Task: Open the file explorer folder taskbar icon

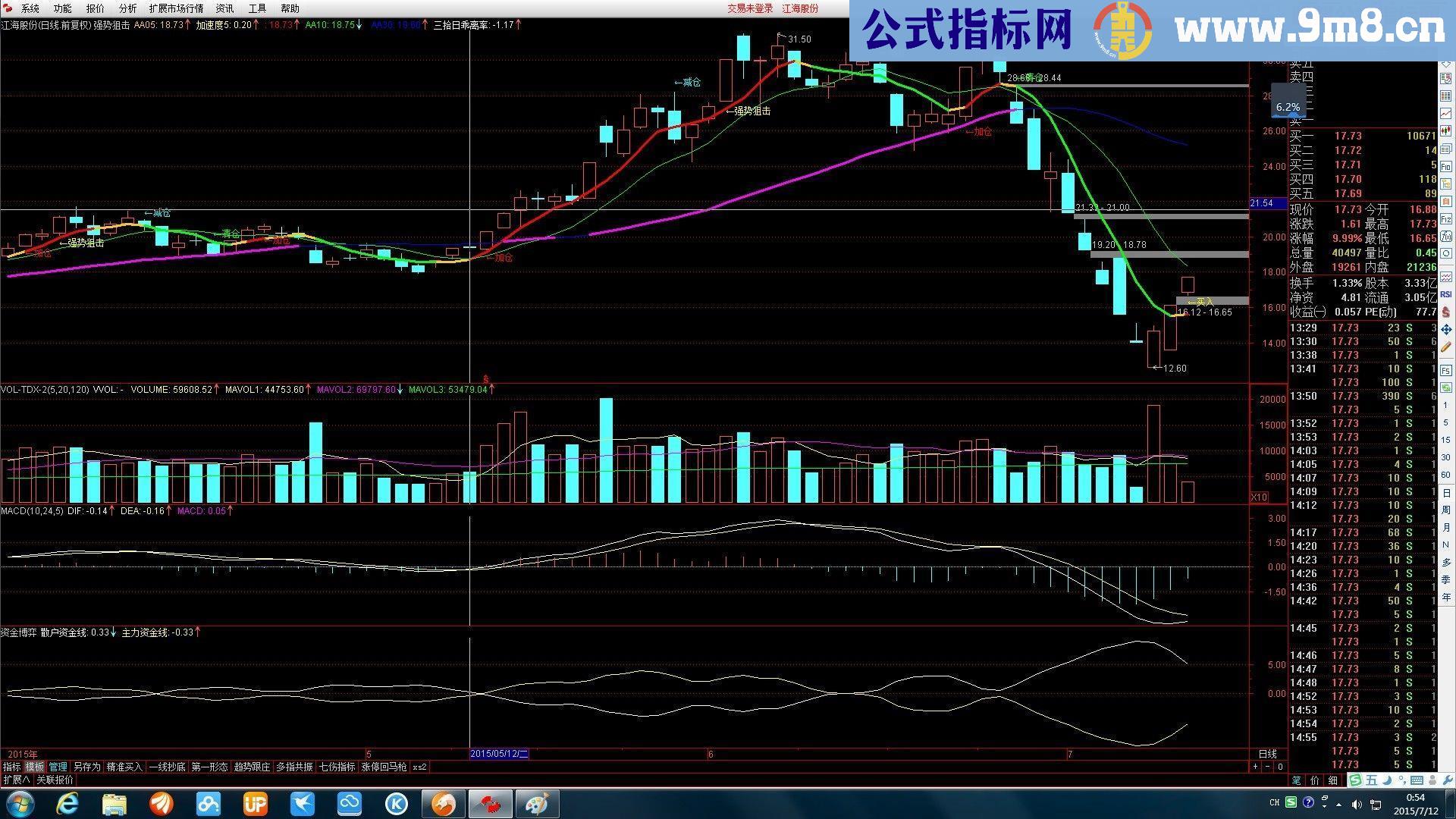Action: tap(114, 804)
